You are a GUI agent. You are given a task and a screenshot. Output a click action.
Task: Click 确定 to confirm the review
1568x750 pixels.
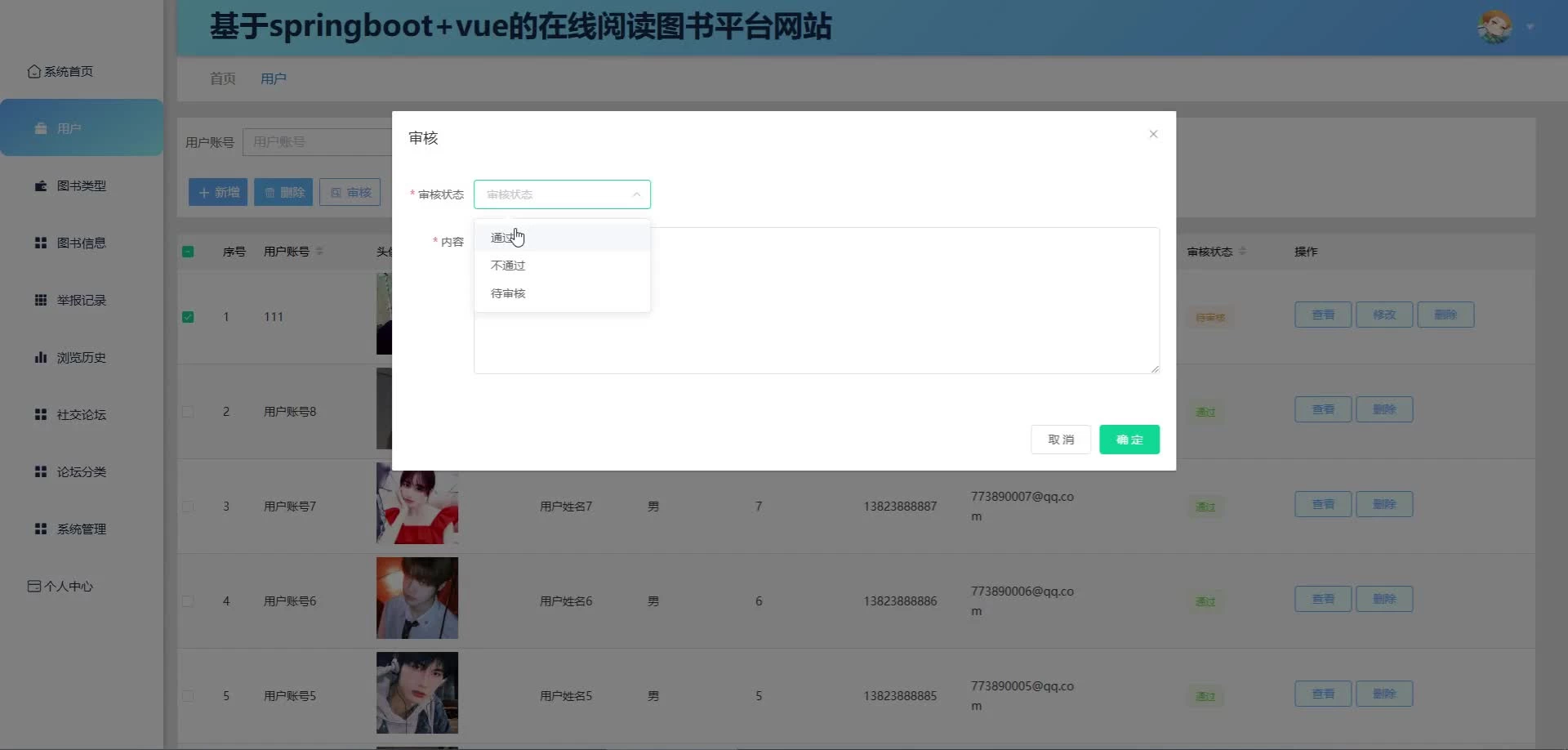point(1129,440)
